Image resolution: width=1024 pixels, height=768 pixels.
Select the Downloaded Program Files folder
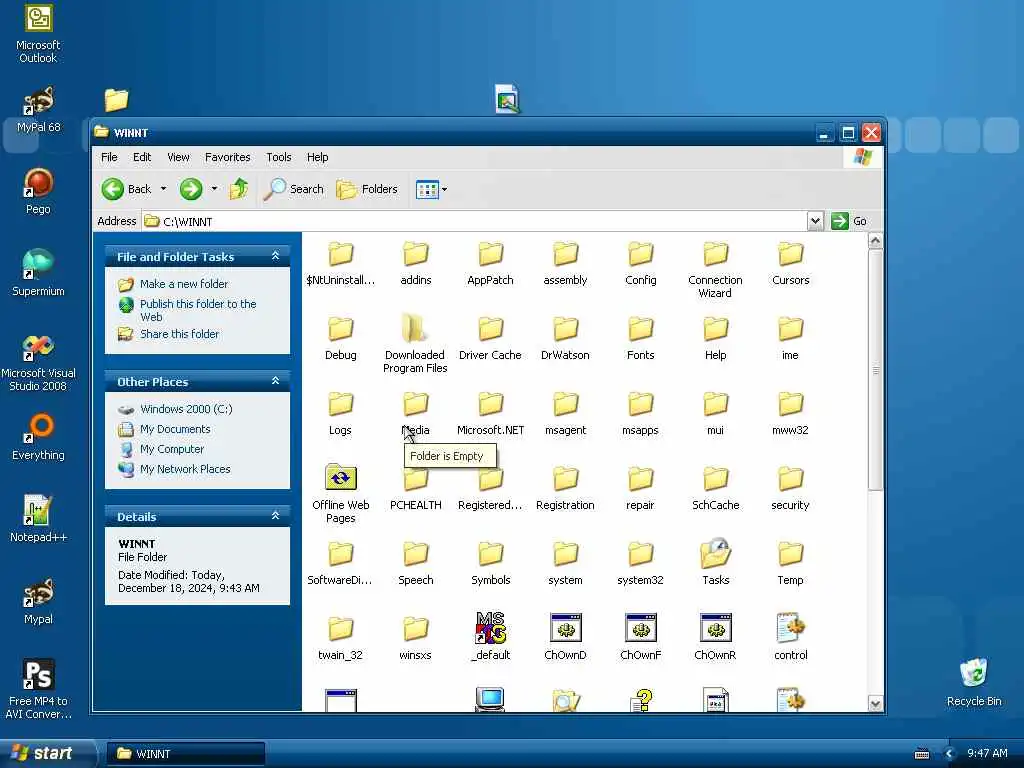click(415, 345)
